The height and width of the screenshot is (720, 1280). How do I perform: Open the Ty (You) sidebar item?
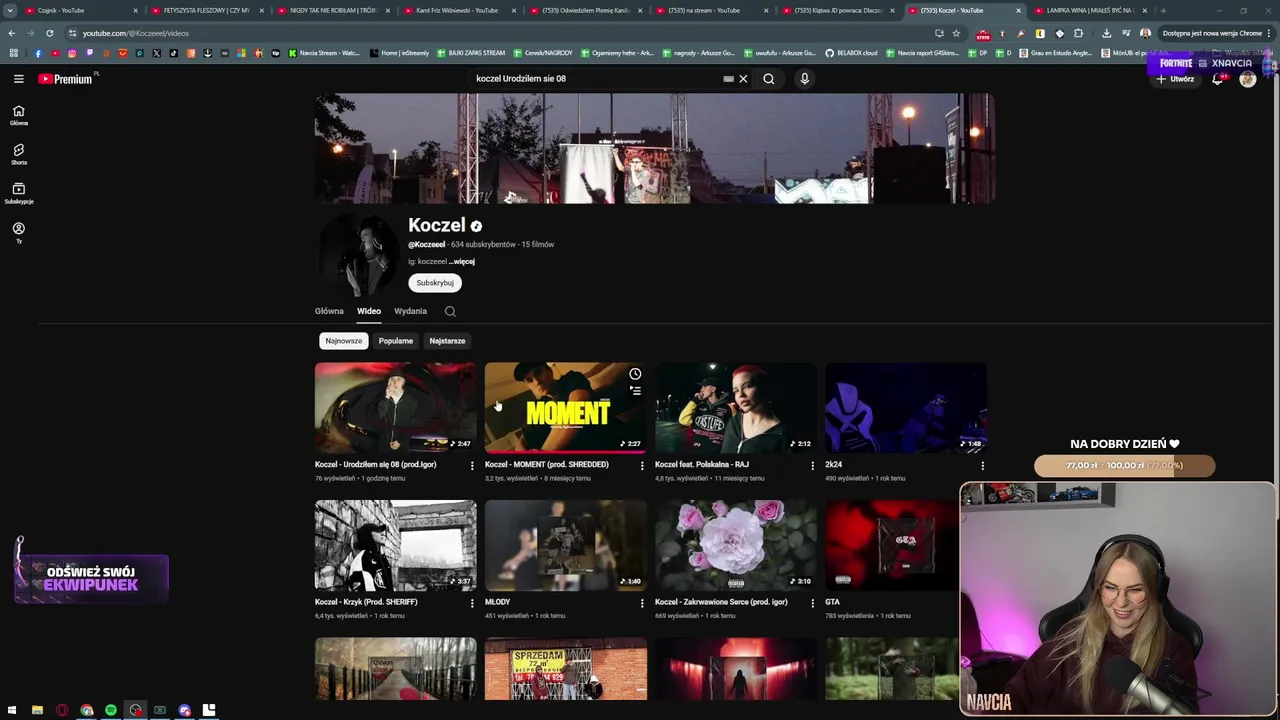pos(18,232)
